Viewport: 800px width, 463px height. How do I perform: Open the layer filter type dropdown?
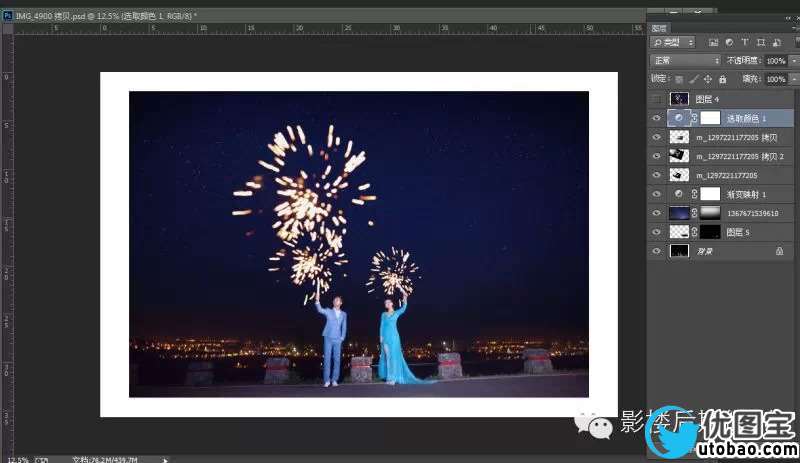pos(672,42)
